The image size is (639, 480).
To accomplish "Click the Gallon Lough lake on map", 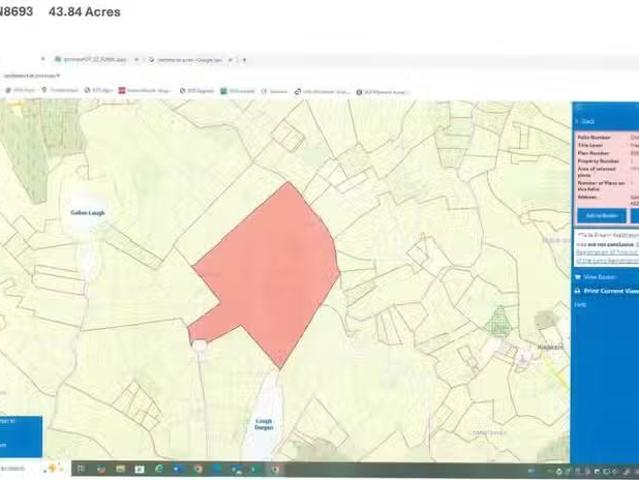I will 87,214.
